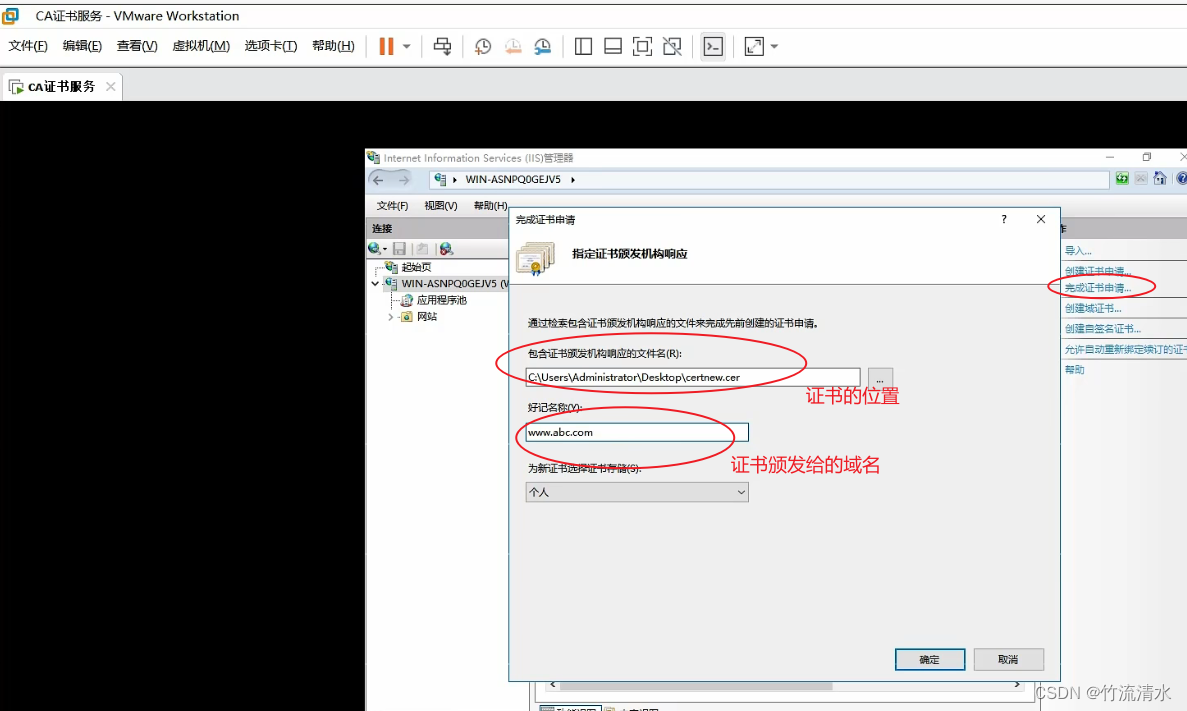
Task: Click the stop icon in IIS toolbar
Action: click(x=1141, y=179)
